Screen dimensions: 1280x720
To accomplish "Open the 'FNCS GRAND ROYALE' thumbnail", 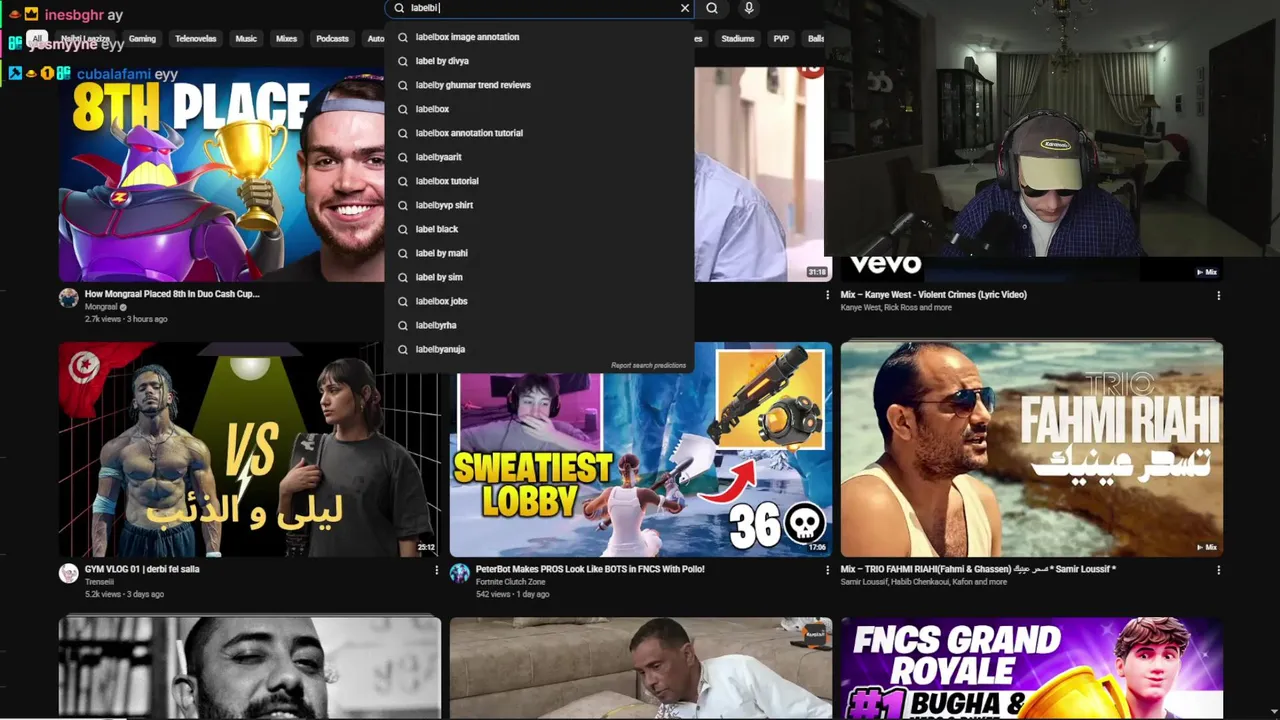I will tap(1031, 668).
